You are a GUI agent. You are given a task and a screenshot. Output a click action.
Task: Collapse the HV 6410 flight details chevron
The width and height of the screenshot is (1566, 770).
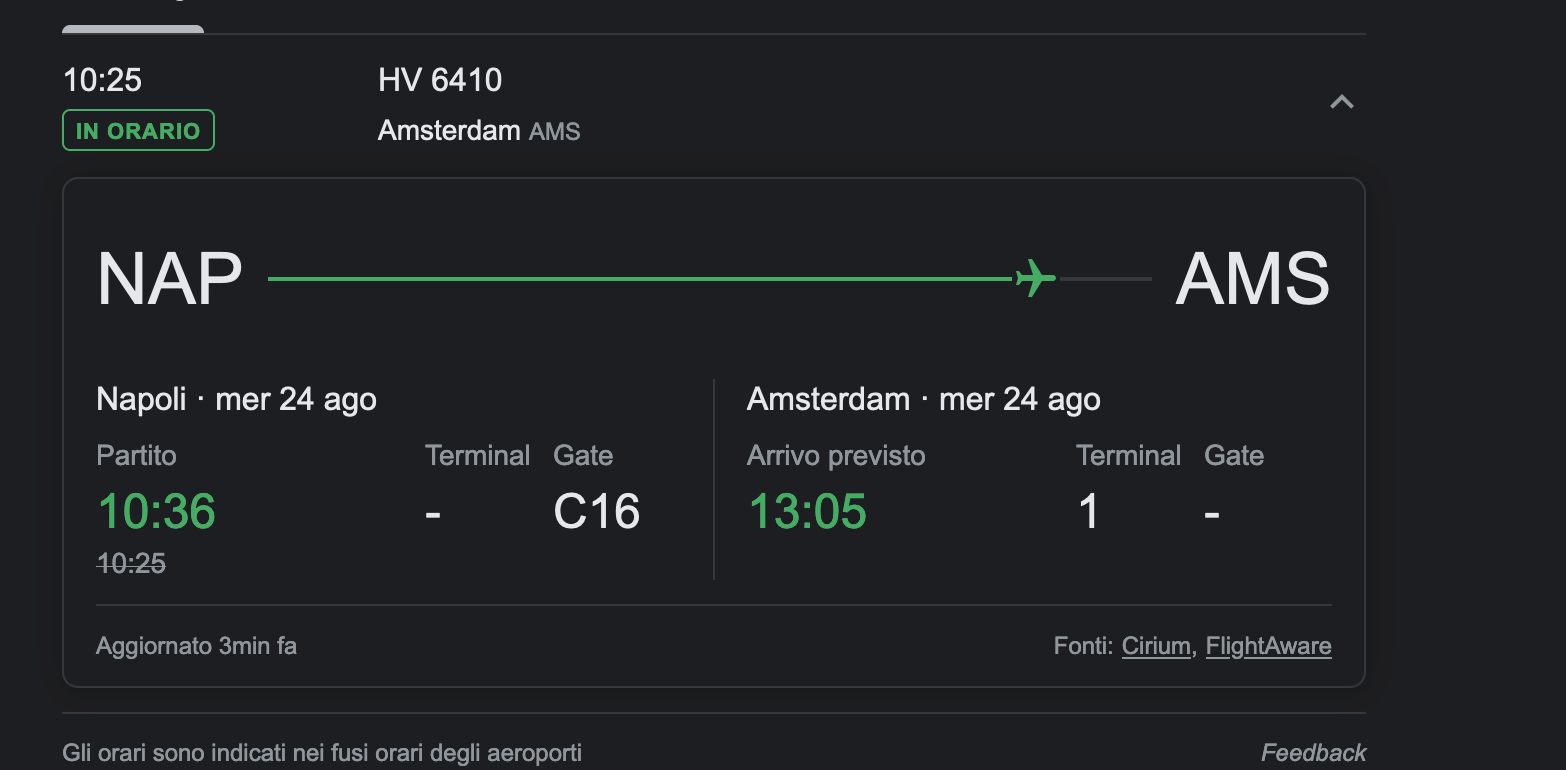1341,102
